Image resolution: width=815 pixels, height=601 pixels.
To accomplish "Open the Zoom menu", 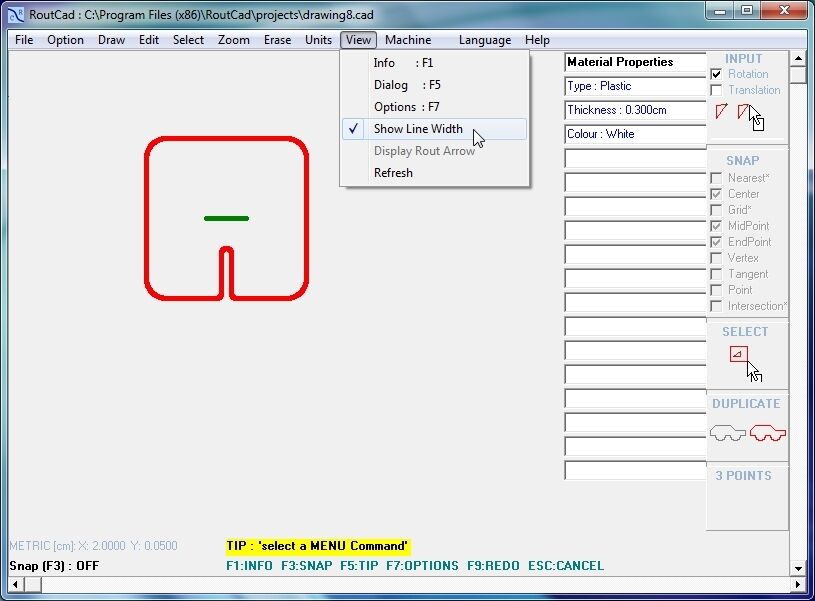I will pyautogui.click(x=233, y=40).
